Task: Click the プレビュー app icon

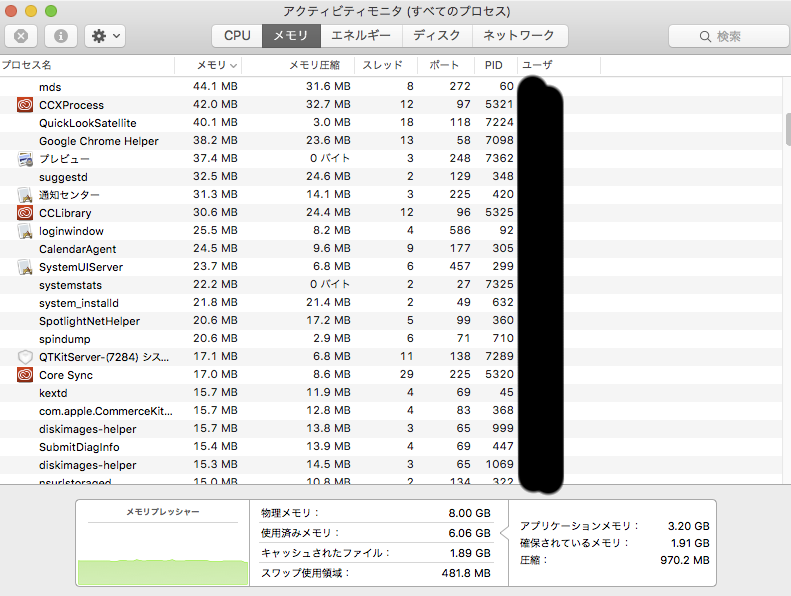Action: click(x=25, y=159)
